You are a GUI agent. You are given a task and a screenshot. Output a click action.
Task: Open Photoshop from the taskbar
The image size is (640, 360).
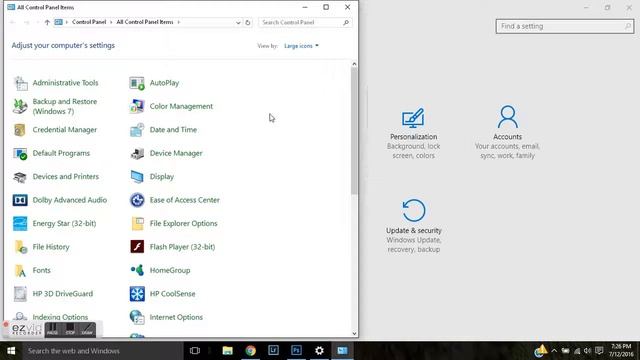coord(296,351)
